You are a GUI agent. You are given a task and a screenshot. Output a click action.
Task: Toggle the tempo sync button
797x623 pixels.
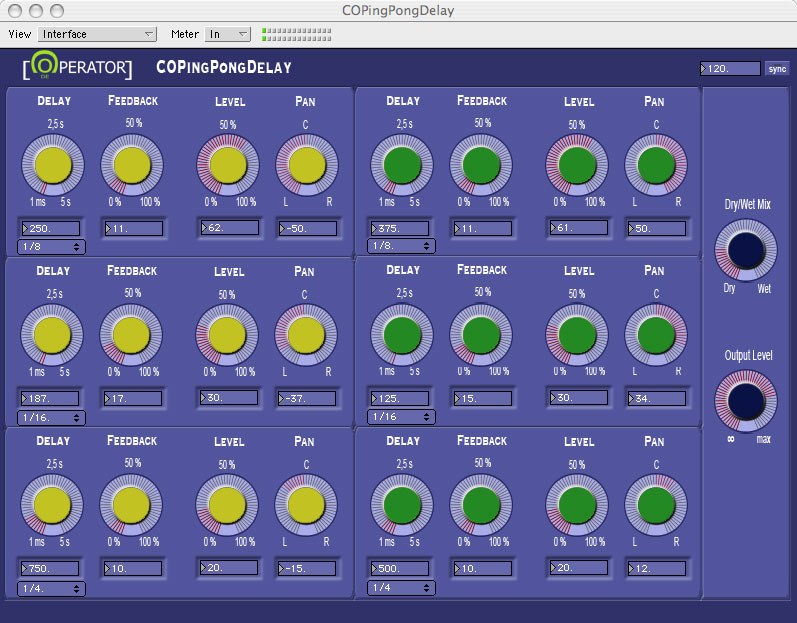[x=777, y=69]
